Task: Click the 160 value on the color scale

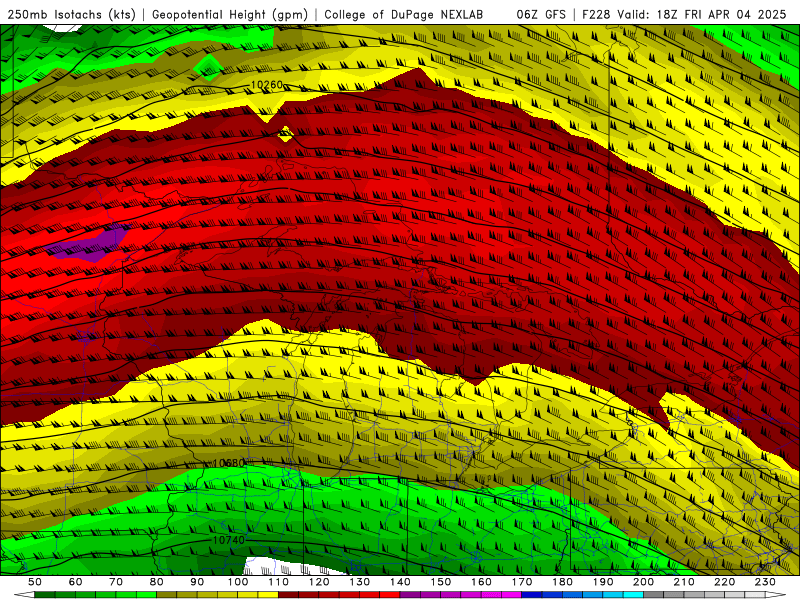Action: click(x=481, y=582)
